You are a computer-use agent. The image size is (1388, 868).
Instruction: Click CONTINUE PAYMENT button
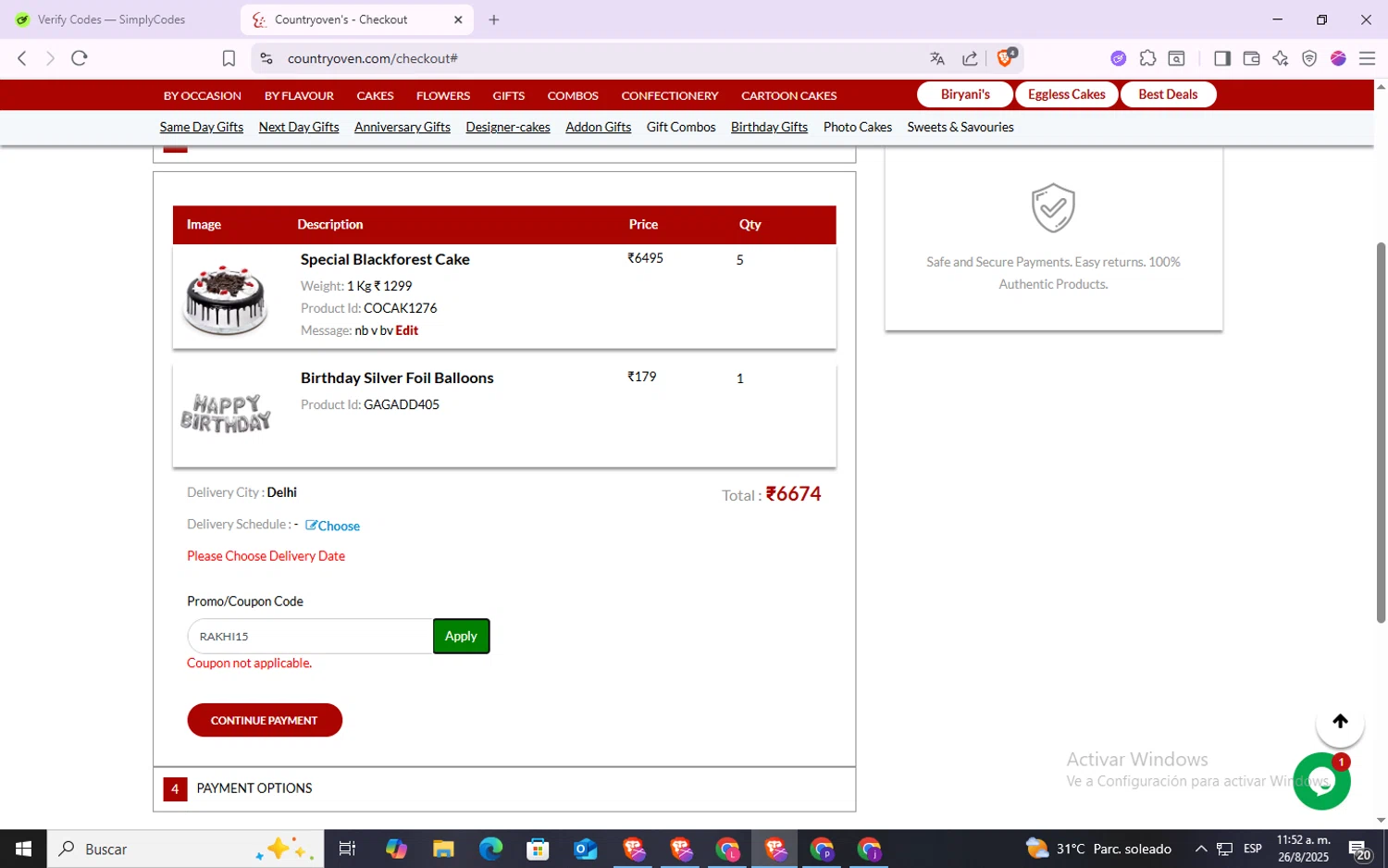click(265, 720)
